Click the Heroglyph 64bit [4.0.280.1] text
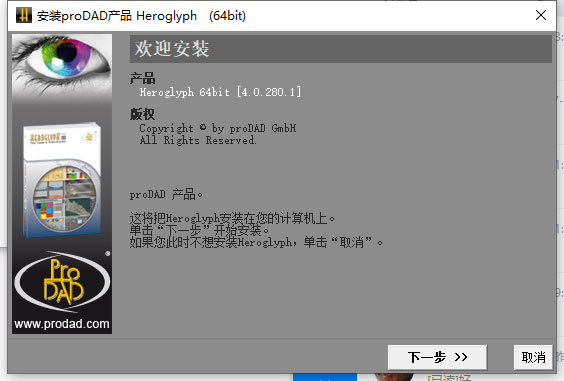The height and width of the screenshot is (381, 564). [220, 92]
